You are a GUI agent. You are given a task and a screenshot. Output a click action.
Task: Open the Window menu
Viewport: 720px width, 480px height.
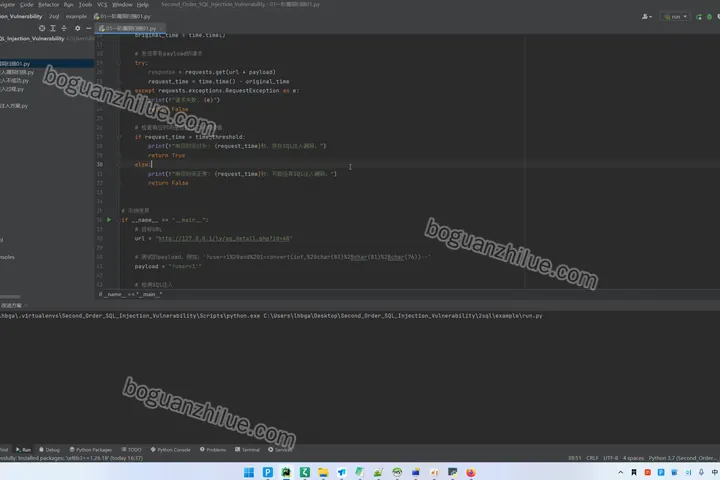pyautogui.click(x=122, y=5)
